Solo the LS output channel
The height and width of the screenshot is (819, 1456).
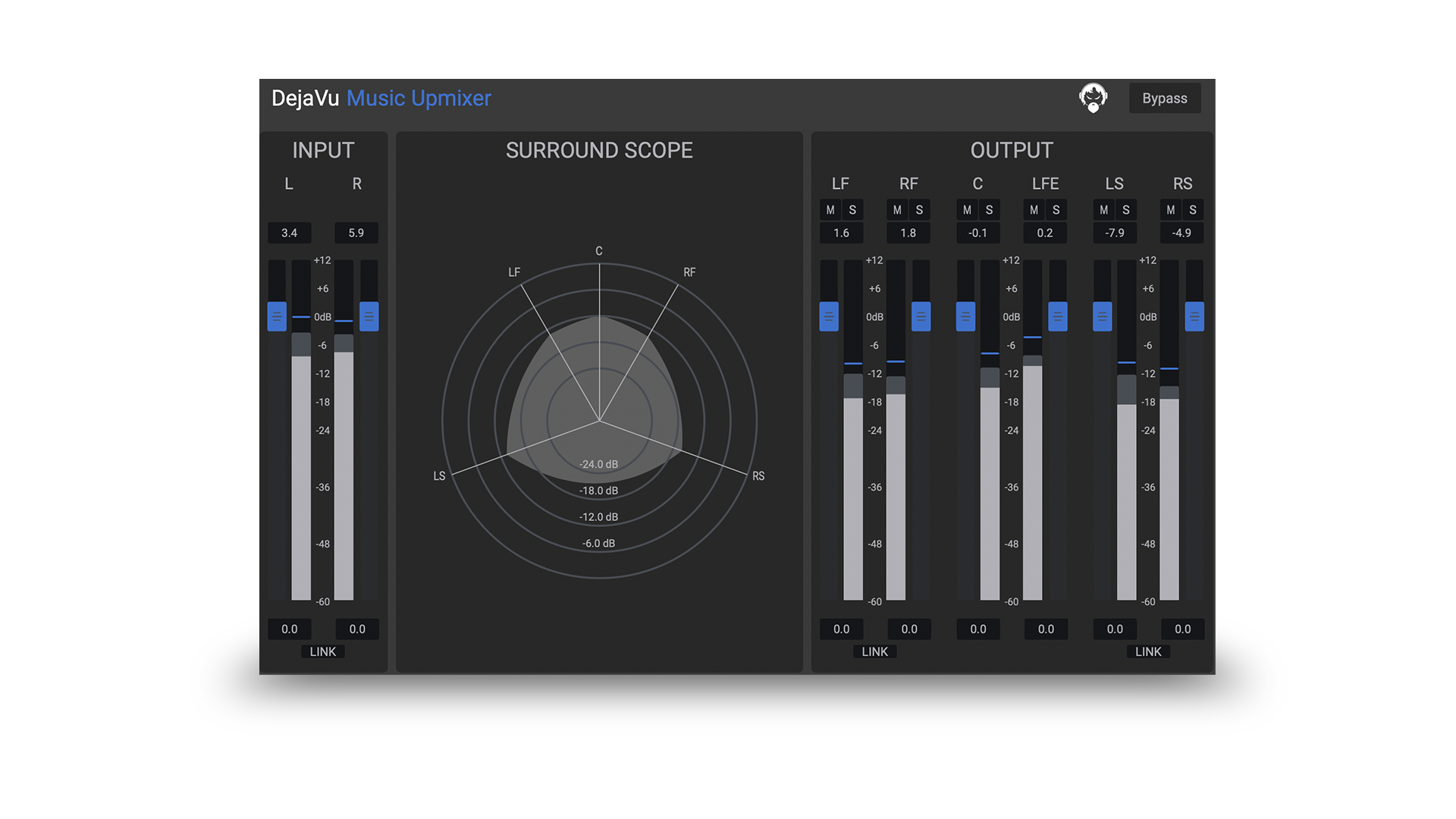coord(1125,210)
